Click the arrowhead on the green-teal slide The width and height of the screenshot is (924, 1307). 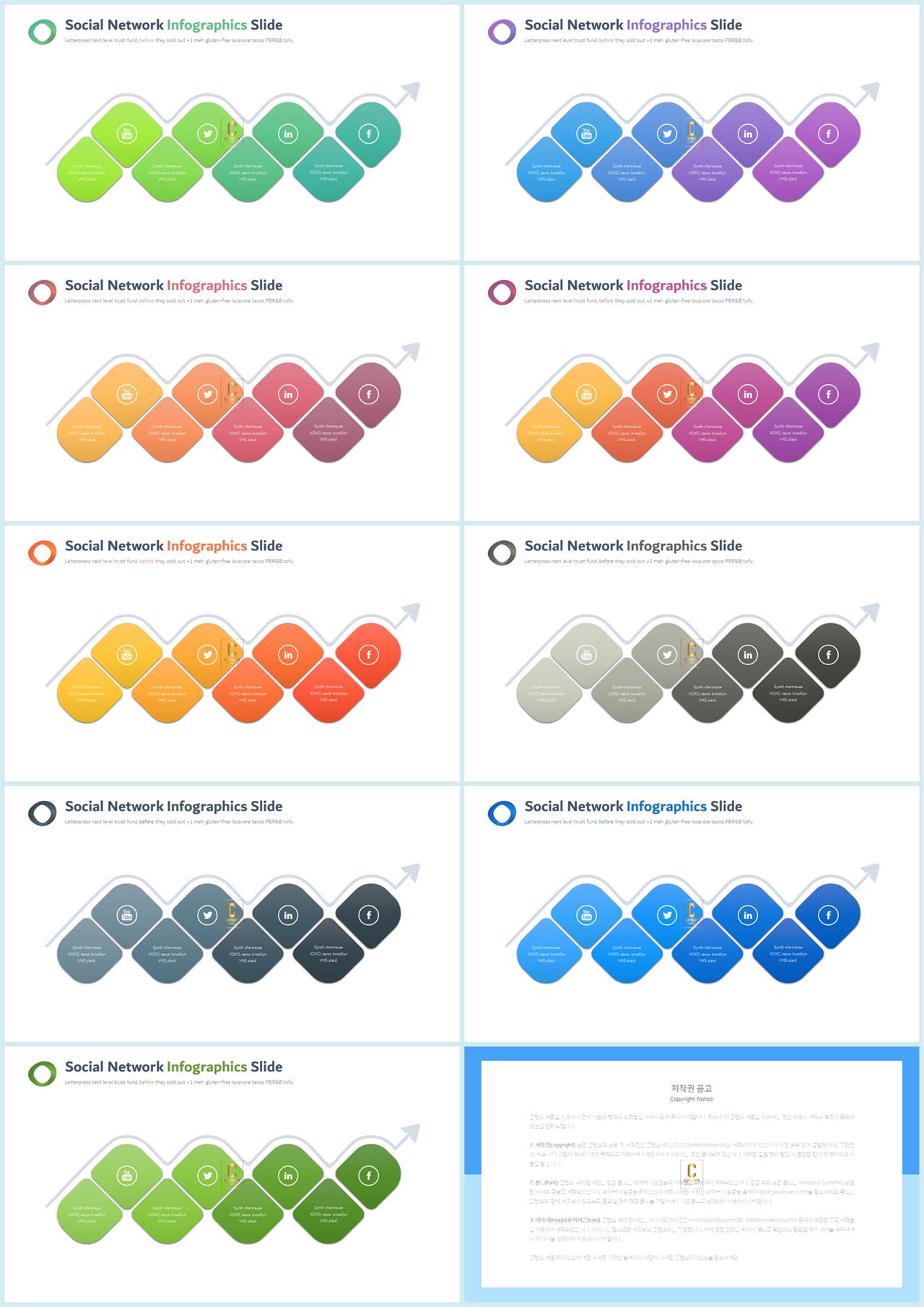click(x=410, y=92)
